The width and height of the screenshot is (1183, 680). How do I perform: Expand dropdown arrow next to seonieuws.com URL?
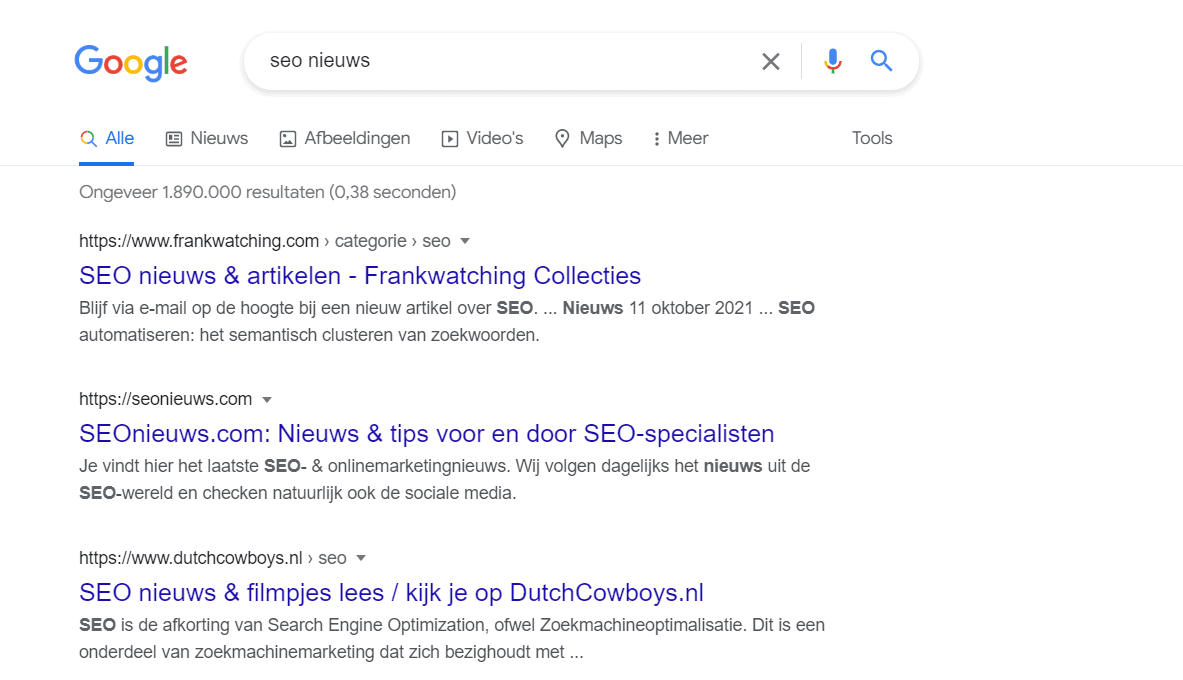coord(267,400)
